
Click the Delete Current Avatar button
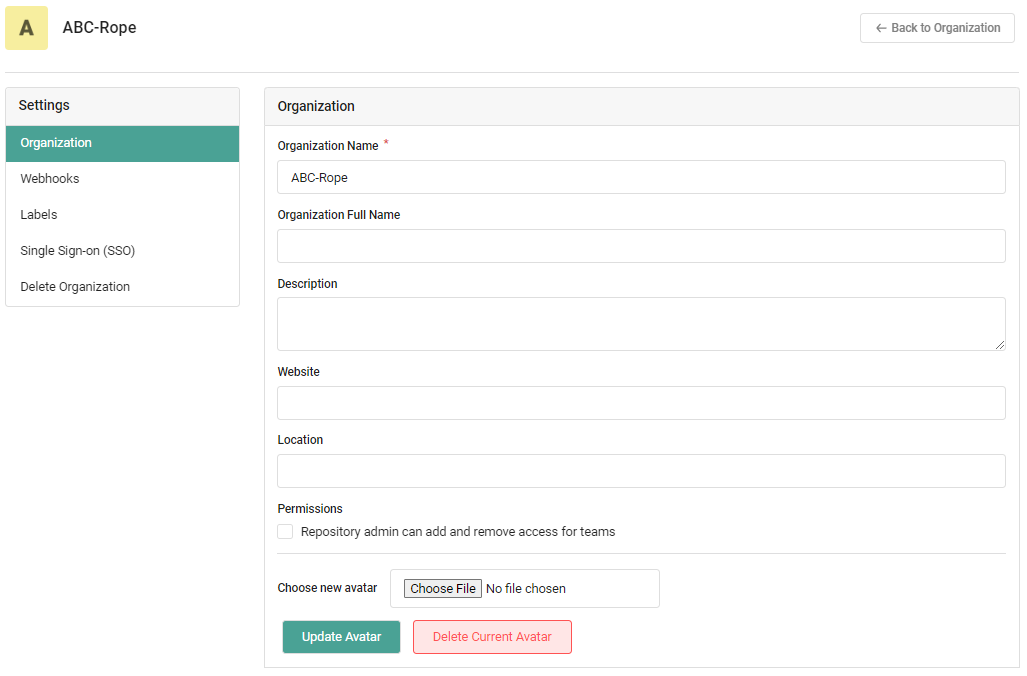(492, 637)
